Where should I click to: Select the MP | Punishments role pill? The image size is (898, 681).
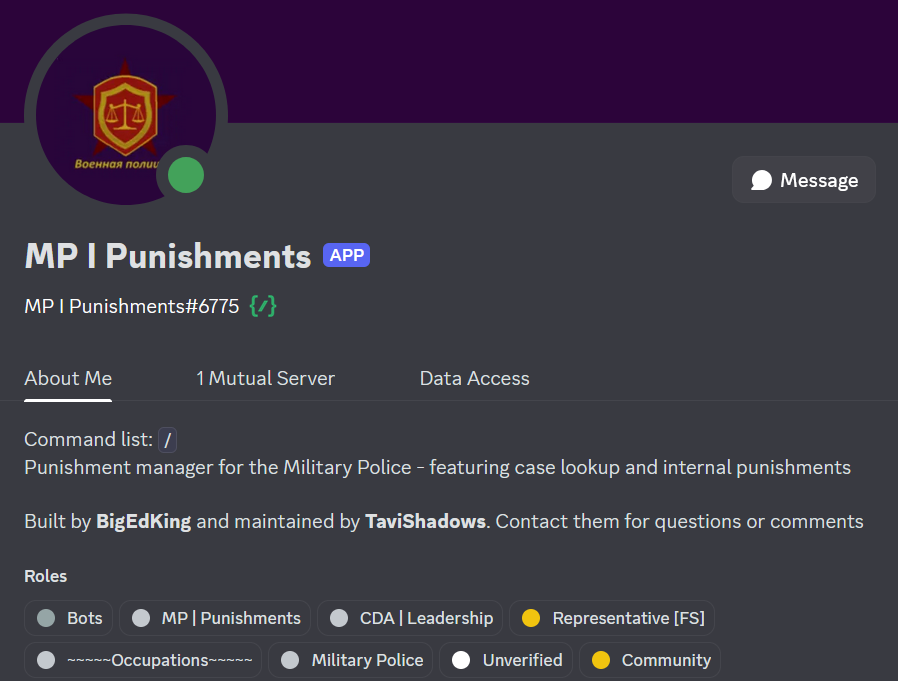pos(214,618)
